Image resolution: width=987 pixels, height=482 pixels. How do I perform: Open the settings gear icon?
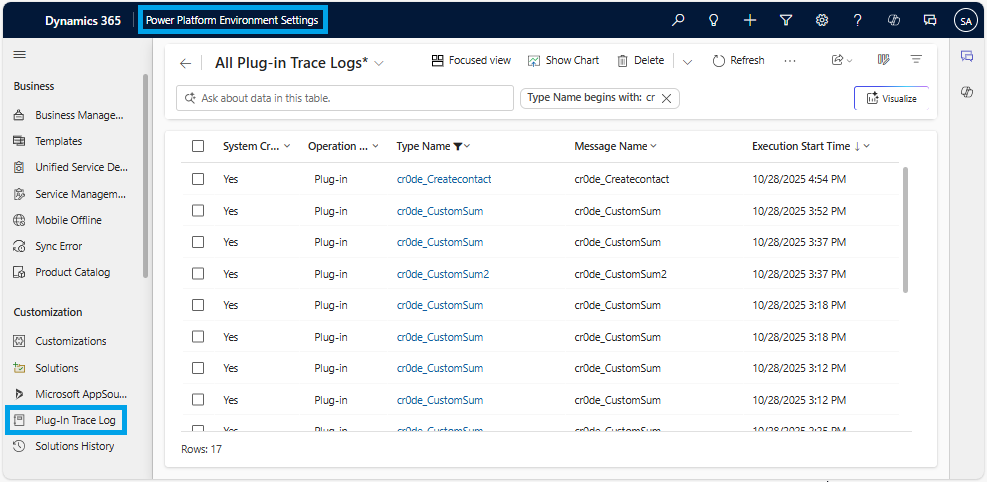point(822,20)
